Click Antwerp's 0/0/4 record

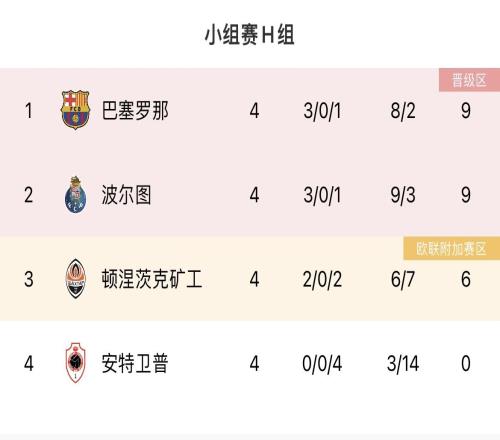322,363
